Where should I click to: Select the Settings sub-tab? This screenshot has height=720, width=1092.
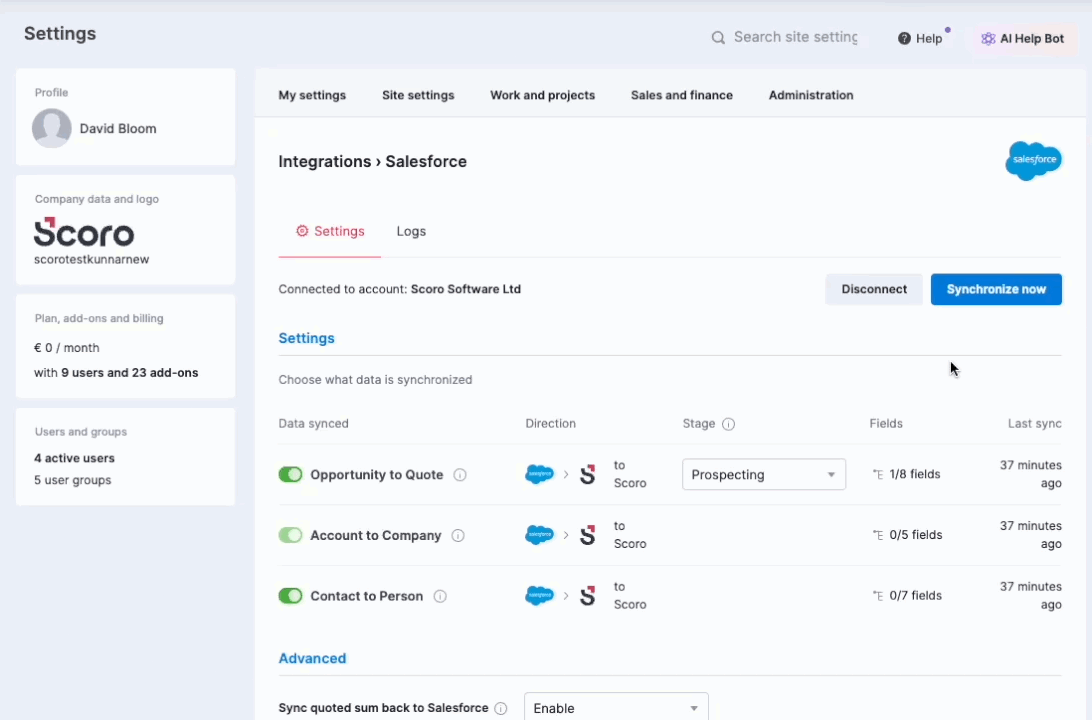pos(329,231)
